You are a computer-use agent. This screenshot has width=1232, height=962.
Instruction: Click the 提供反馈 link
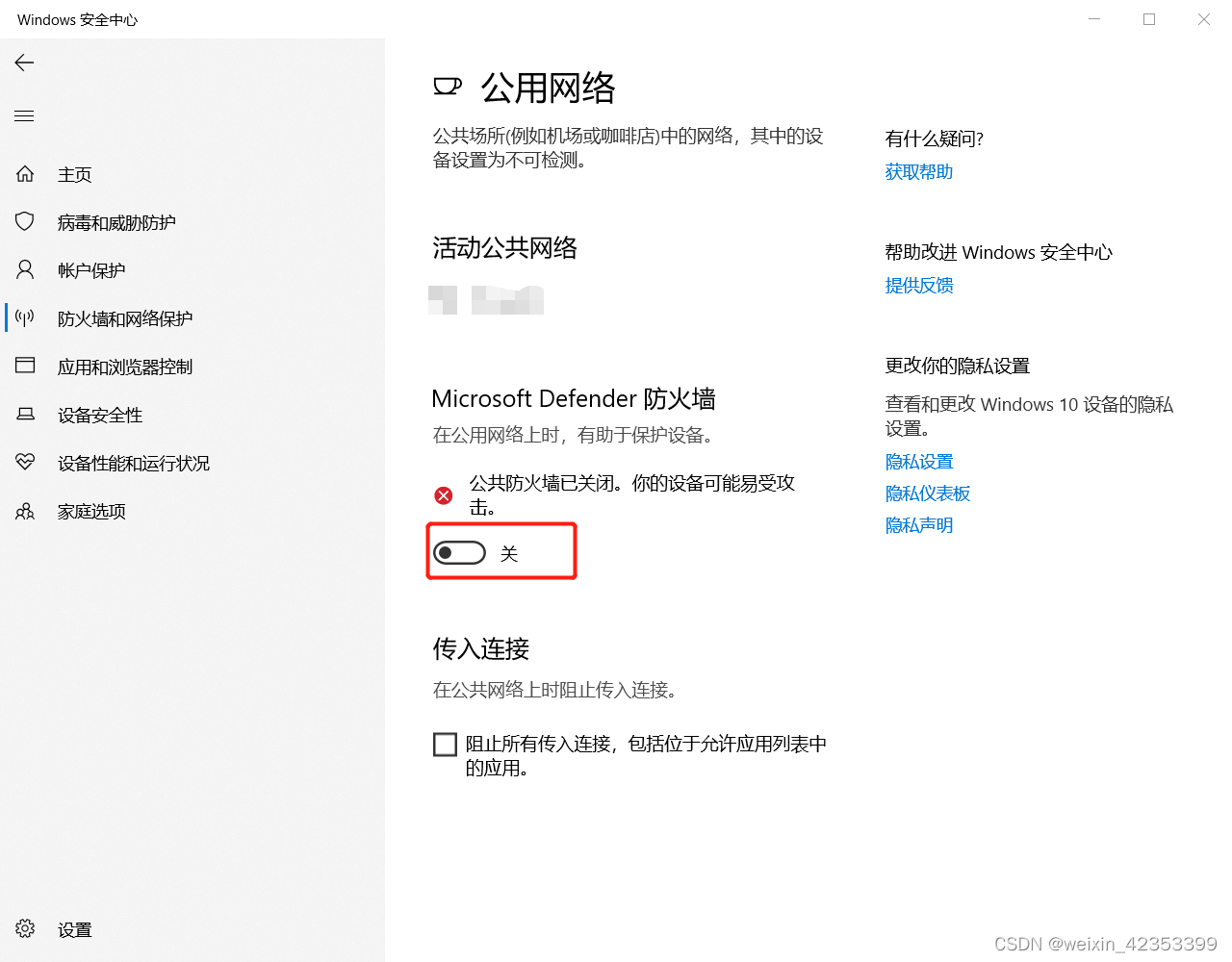click(919, 285)
